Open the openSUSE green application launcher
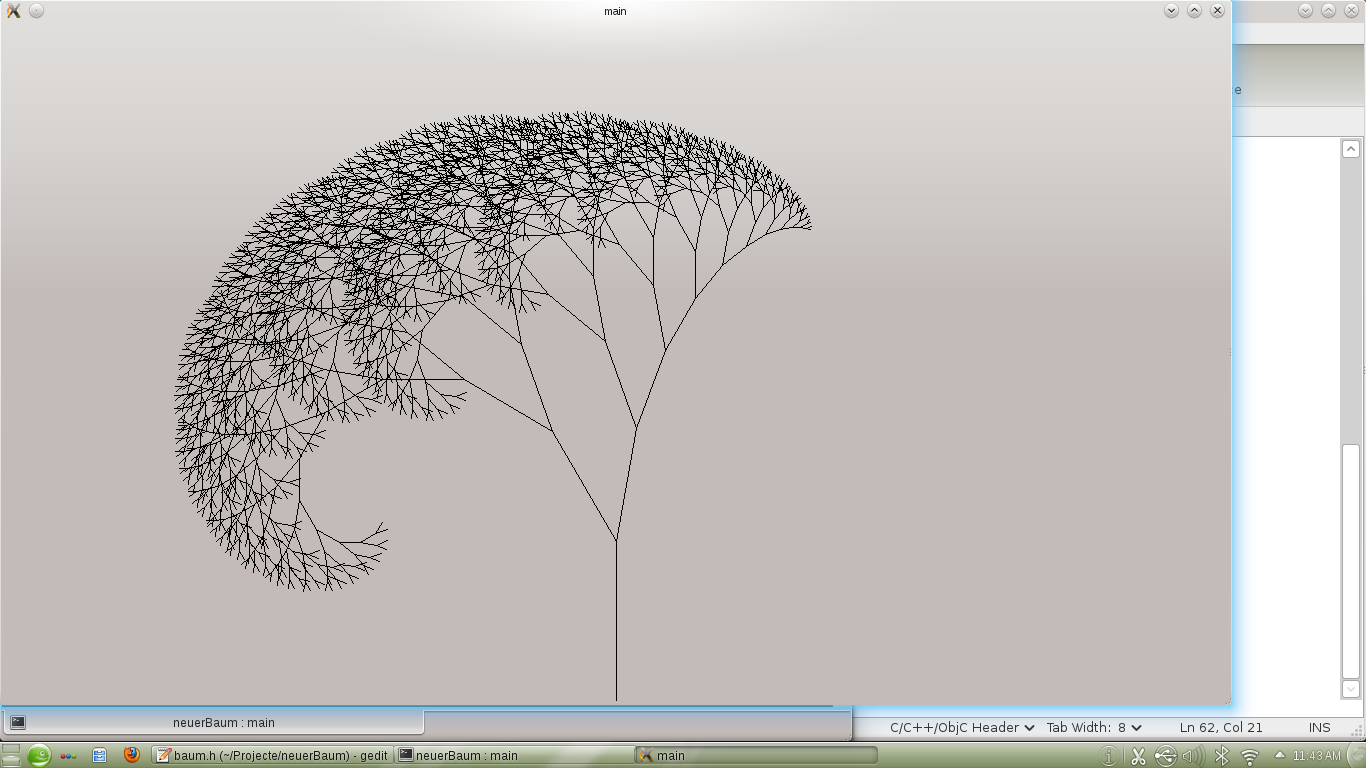1366x768 pixels. [x=38, y=755]
